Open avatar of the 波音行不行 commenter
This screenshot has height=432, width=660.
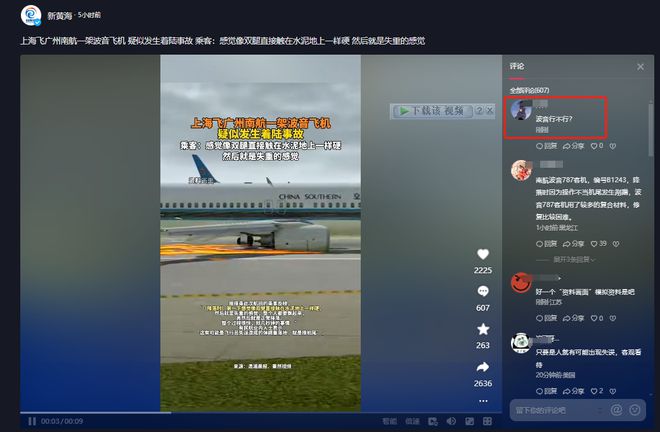pyautogui.click(x=521, y=109)
